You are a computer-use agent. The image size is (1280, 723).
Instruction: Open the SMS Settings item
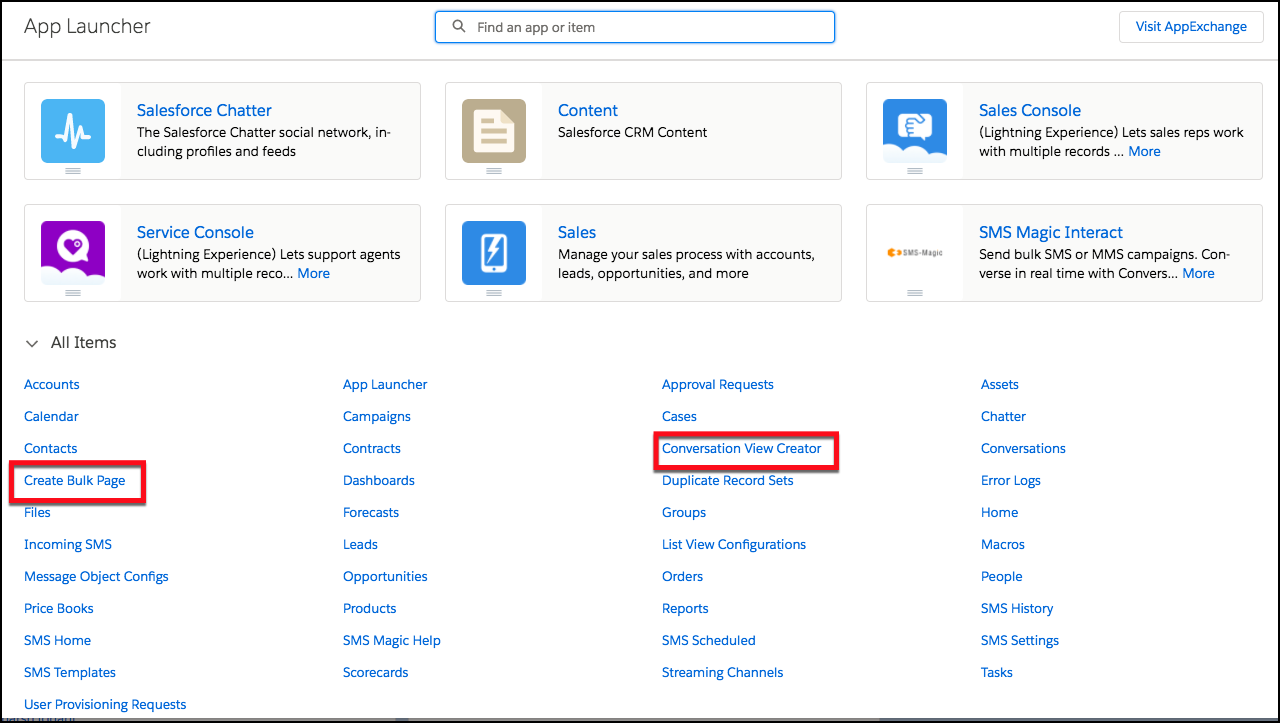1020,641
